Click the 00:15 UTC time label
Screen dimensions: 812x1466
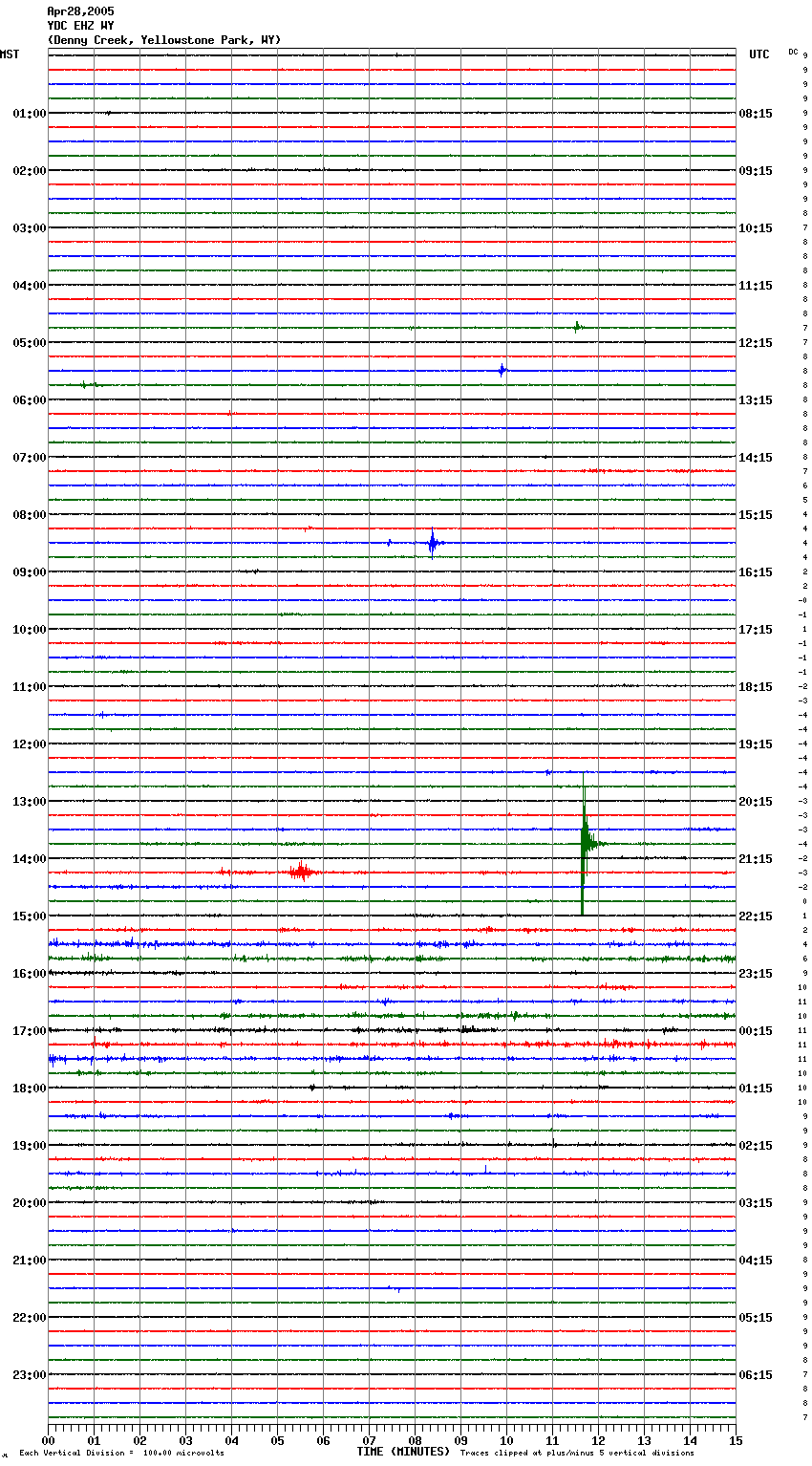(756, 1031)
